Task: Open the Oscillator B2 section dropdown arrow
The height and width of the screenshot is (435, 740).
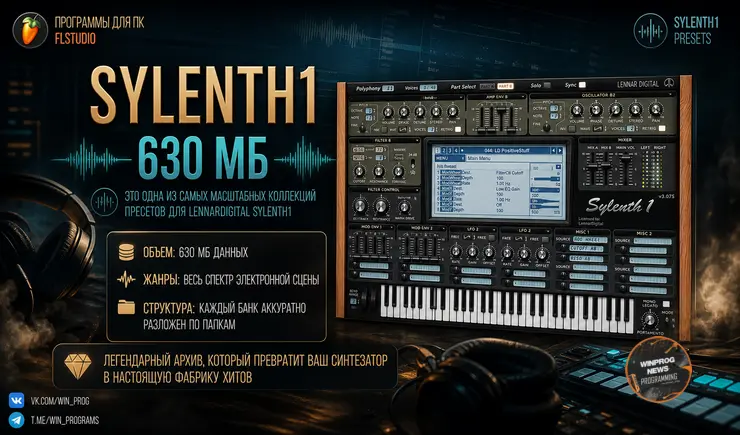Action: 670,94
